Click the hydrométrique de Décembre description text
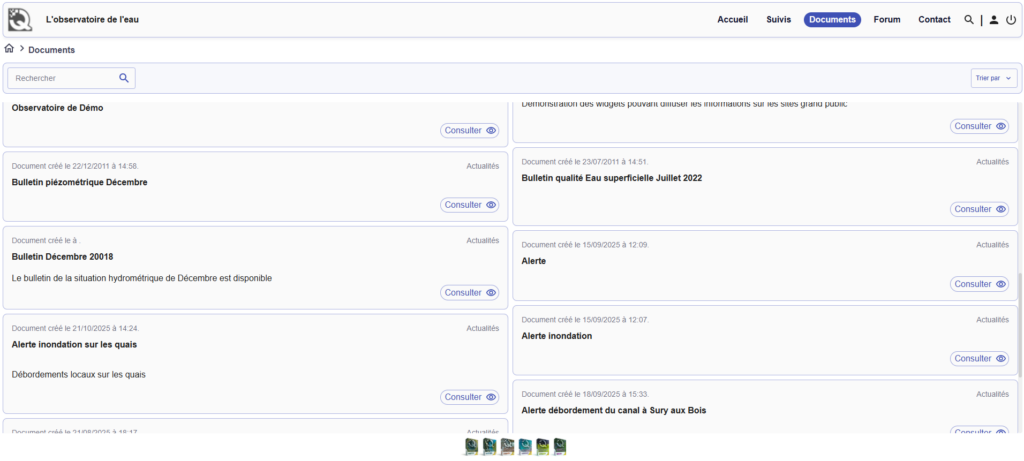 click(x=142, y=278)
